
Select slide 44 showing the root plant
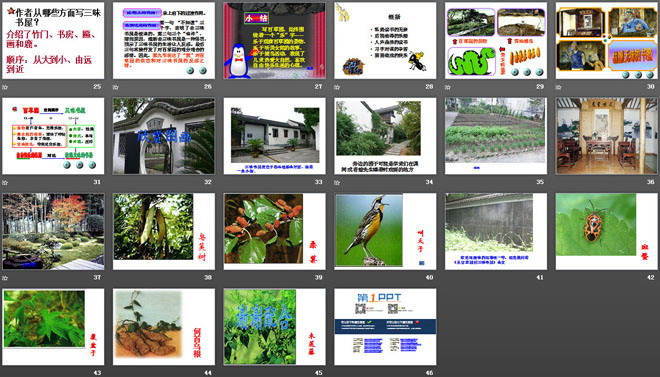(x=164, y=327)
